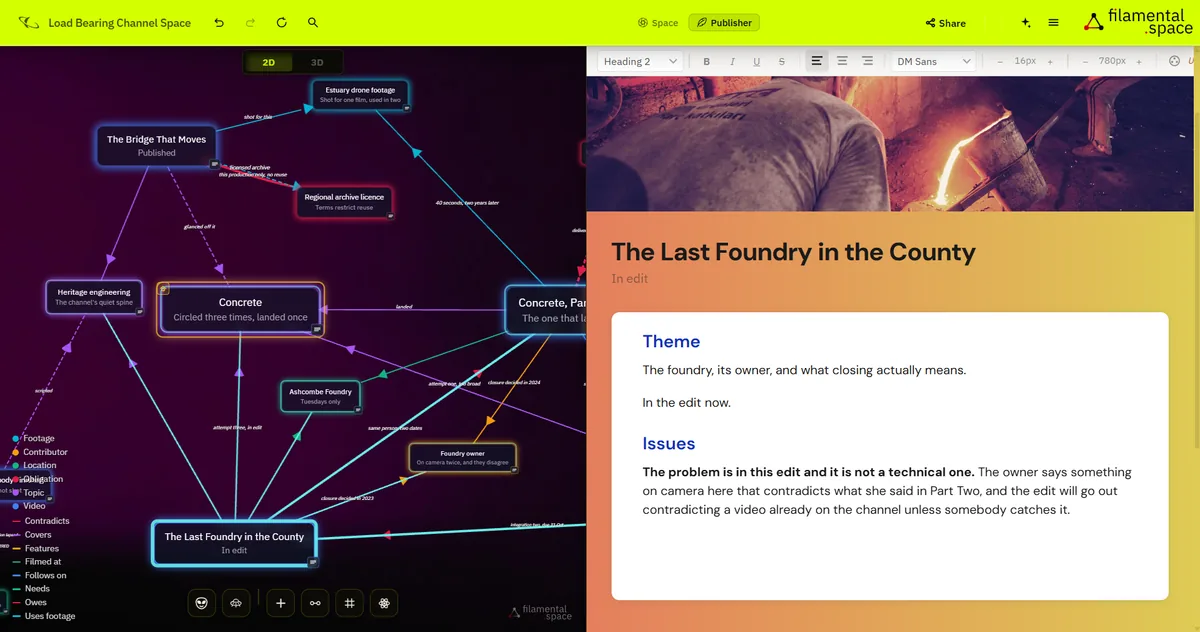Click the redo arrow icon
Screen dimensions: 1200x632
250,22
